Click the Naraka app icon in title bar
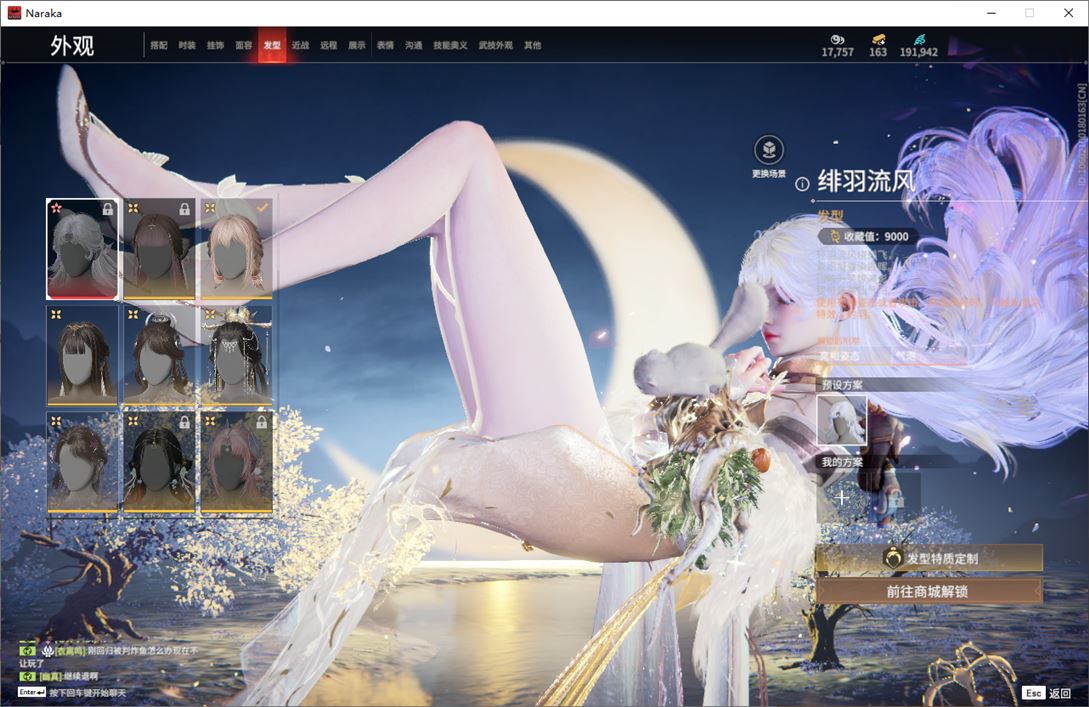This screenshot has width=1089, height=707. coord(14,13)
